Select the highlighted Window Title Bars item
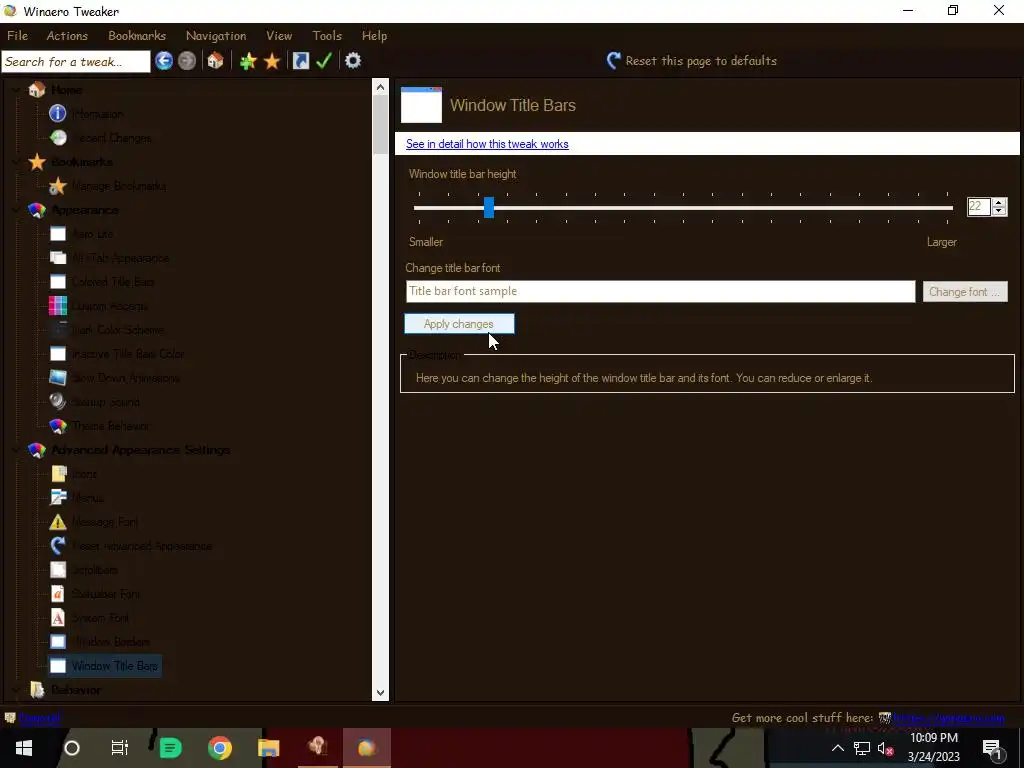Image resolution: width=1024 pixels, height=768 pixels. click(x=115, y=666)
